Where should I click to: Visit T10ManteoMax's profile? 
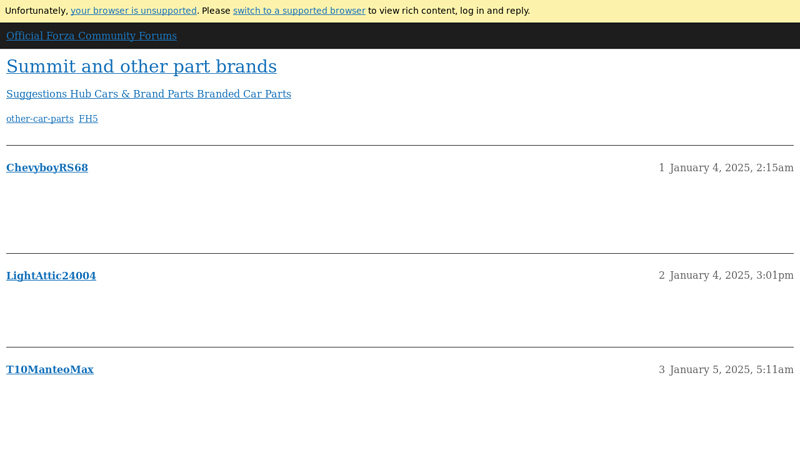pos(50,370)
